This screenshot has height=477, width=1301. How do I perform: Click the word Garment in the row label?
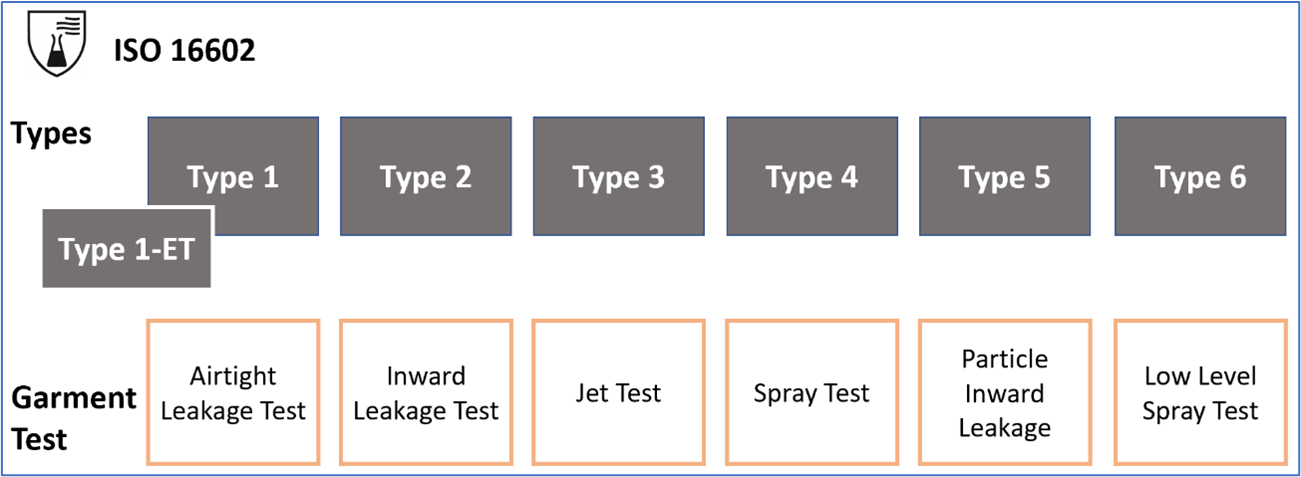(x=74, y=398)
